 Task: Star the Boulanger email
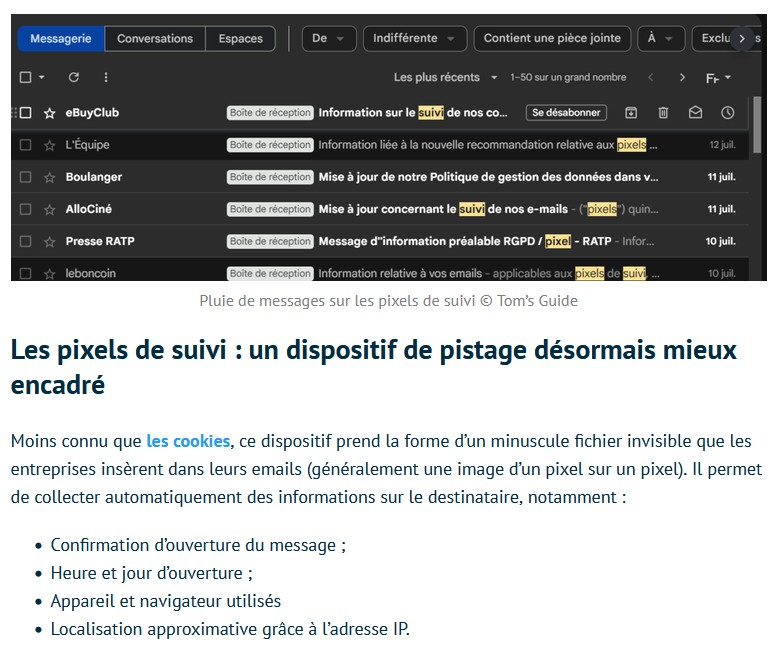(x=50, y=177)
